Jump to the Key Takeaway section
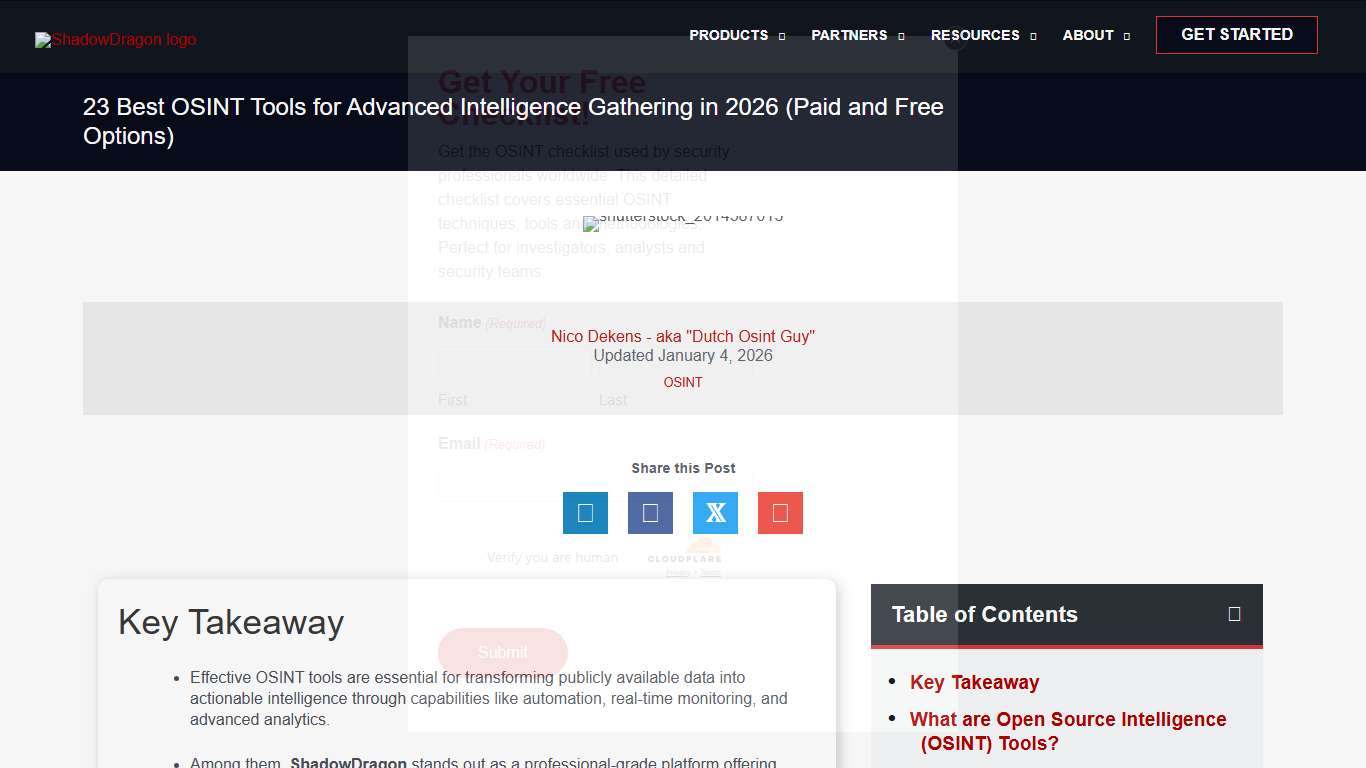Viewport: 1366px width, 768px height. point(974,682)
